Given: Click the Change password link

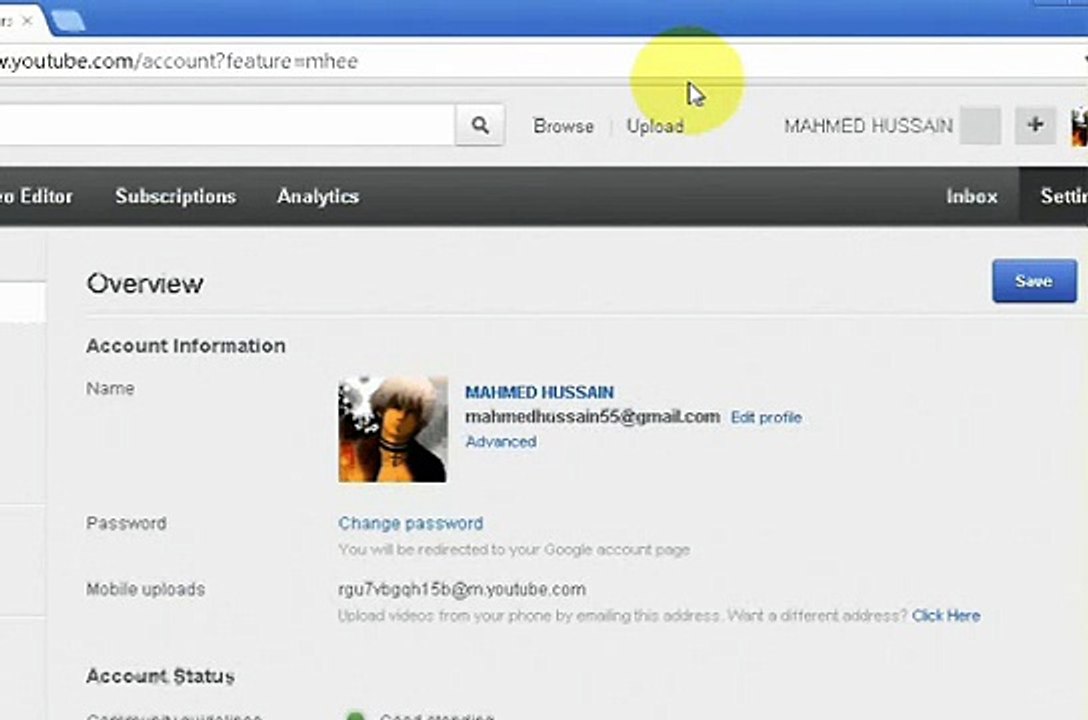Looking at the screenshot, I should 410,523.
